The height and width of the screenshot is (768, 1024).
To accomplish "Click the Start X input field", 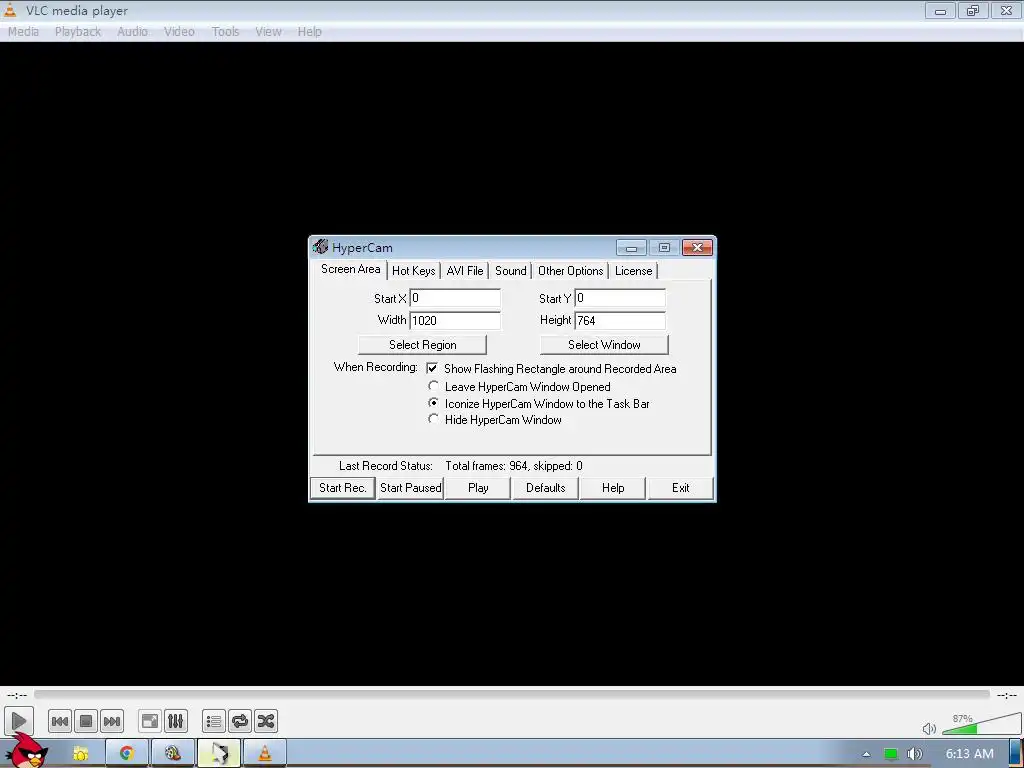I will coord(455,298).
